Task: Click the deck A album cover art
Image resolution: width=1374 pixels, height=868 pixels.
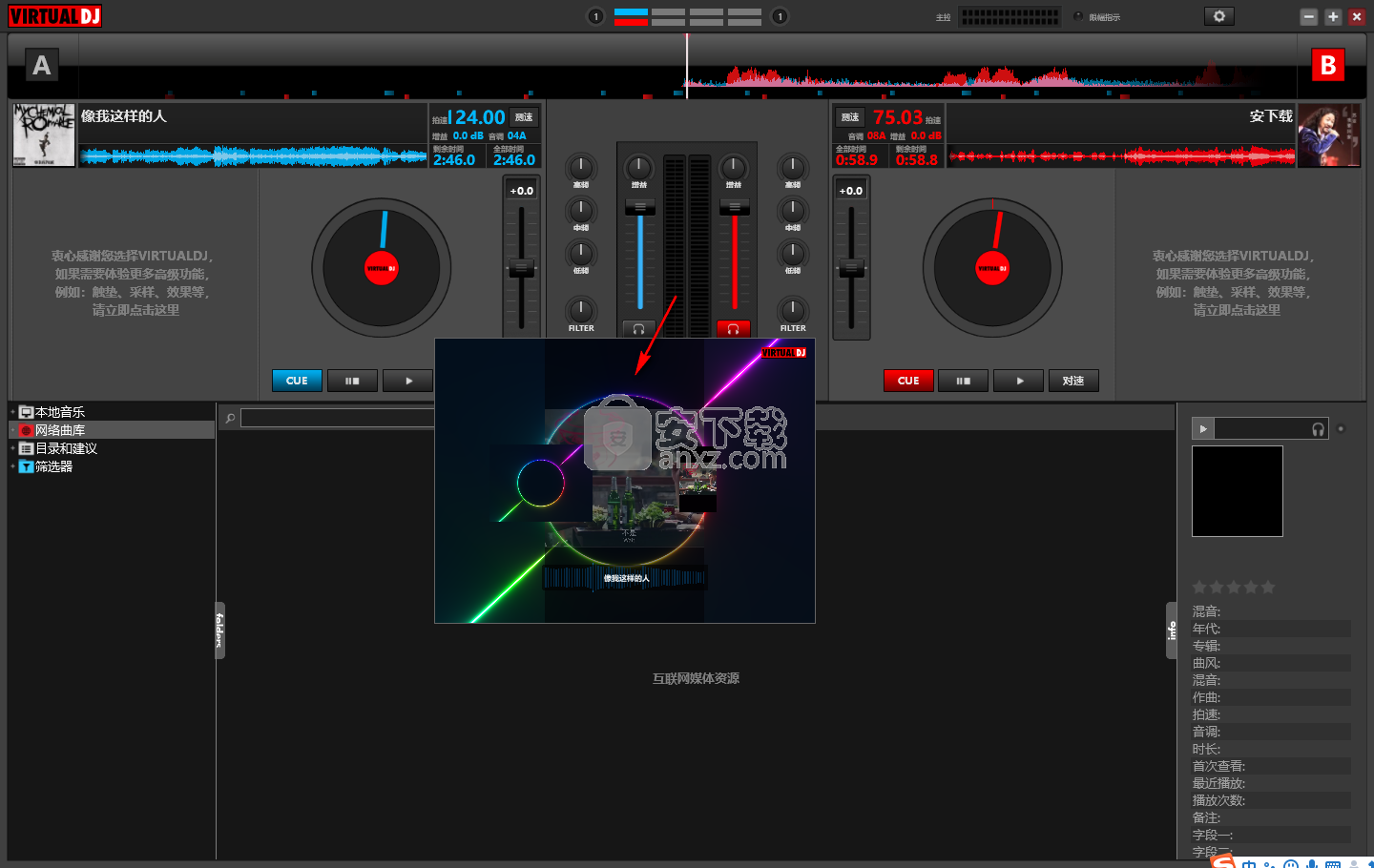Action: (44, 134)
